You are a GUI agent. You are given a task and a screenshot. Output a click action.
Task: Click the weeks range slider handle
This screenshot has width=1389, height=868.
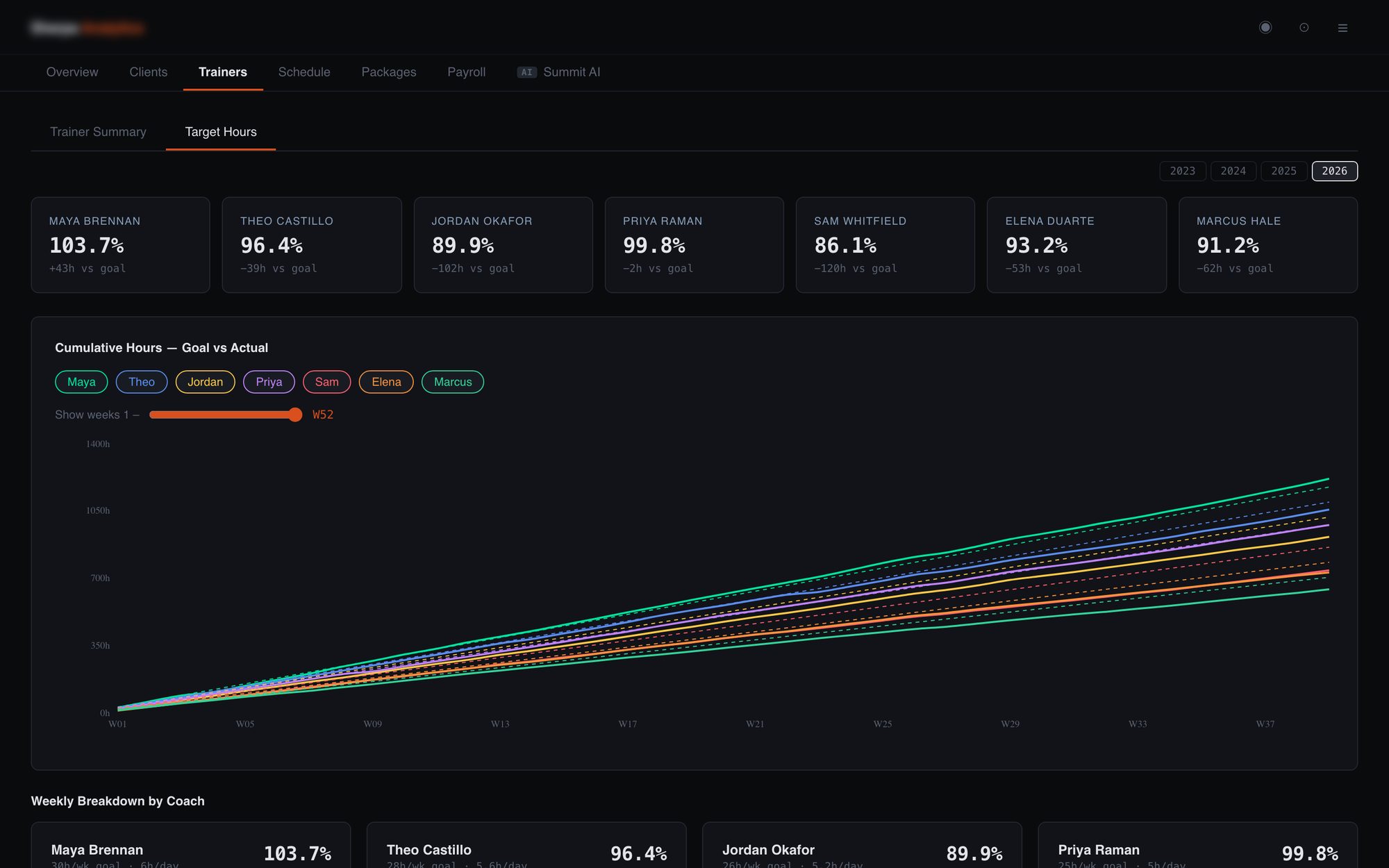pos(295,415)
